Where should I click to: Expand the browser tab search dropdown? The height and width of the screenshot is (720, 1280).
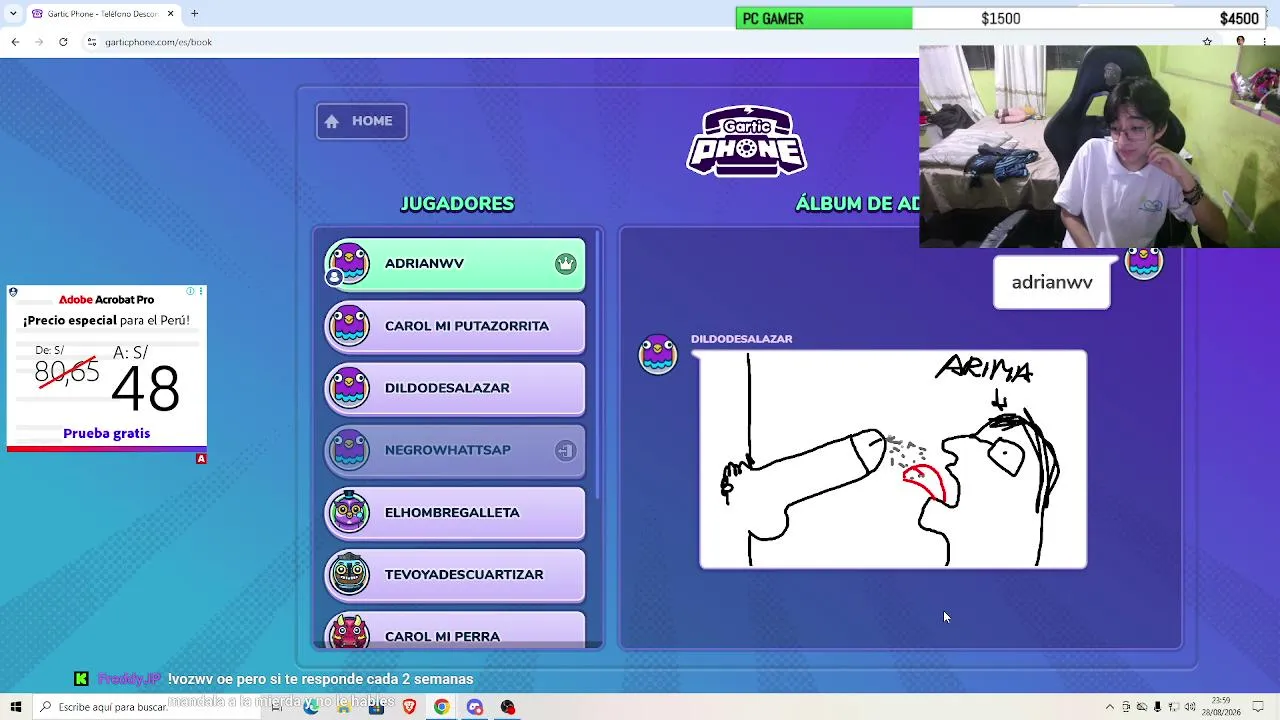pyautogui.click(x=12, y=14)
